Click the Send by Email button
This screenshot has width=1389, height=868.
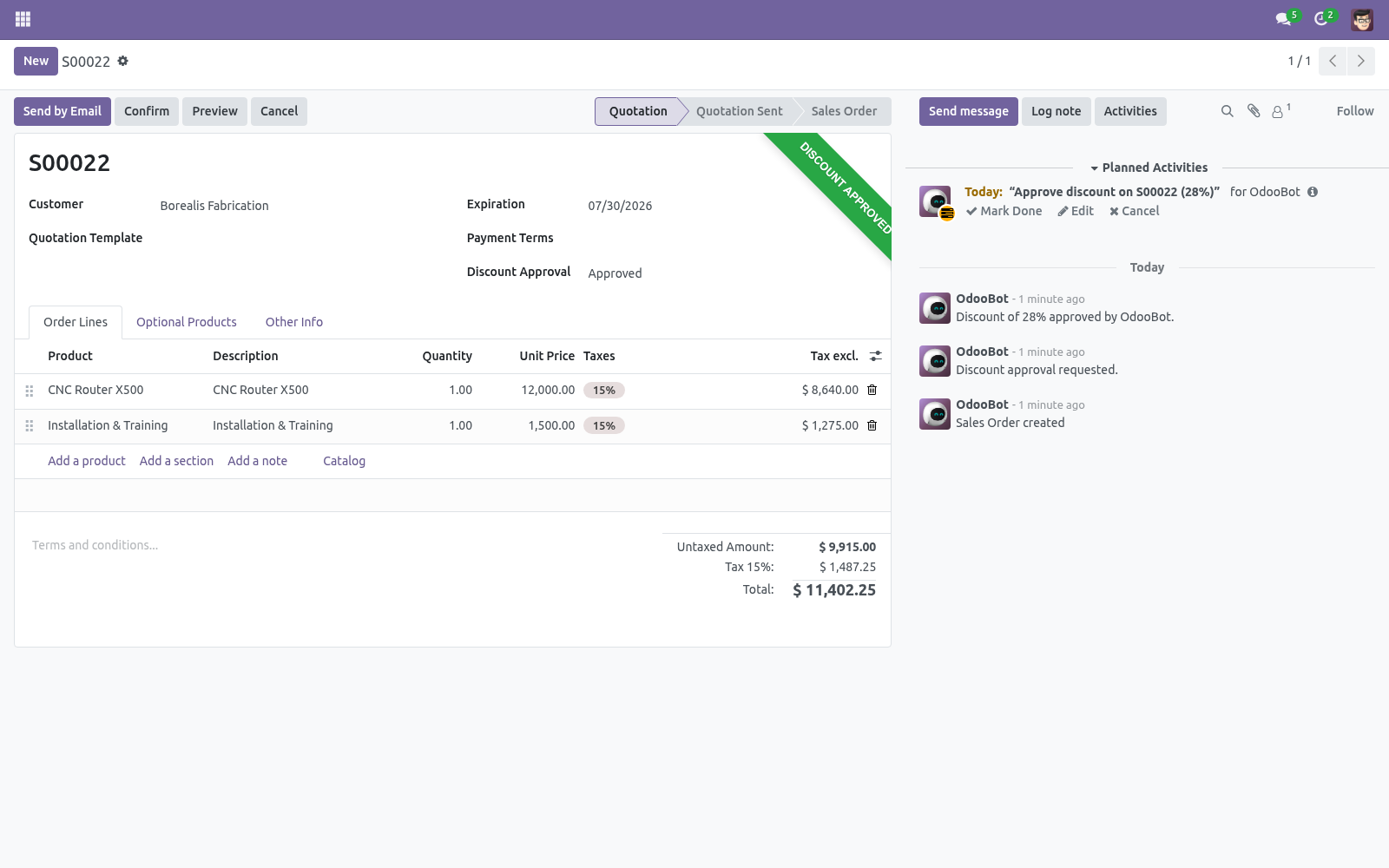pyautogui.click(x=63, y=111)
